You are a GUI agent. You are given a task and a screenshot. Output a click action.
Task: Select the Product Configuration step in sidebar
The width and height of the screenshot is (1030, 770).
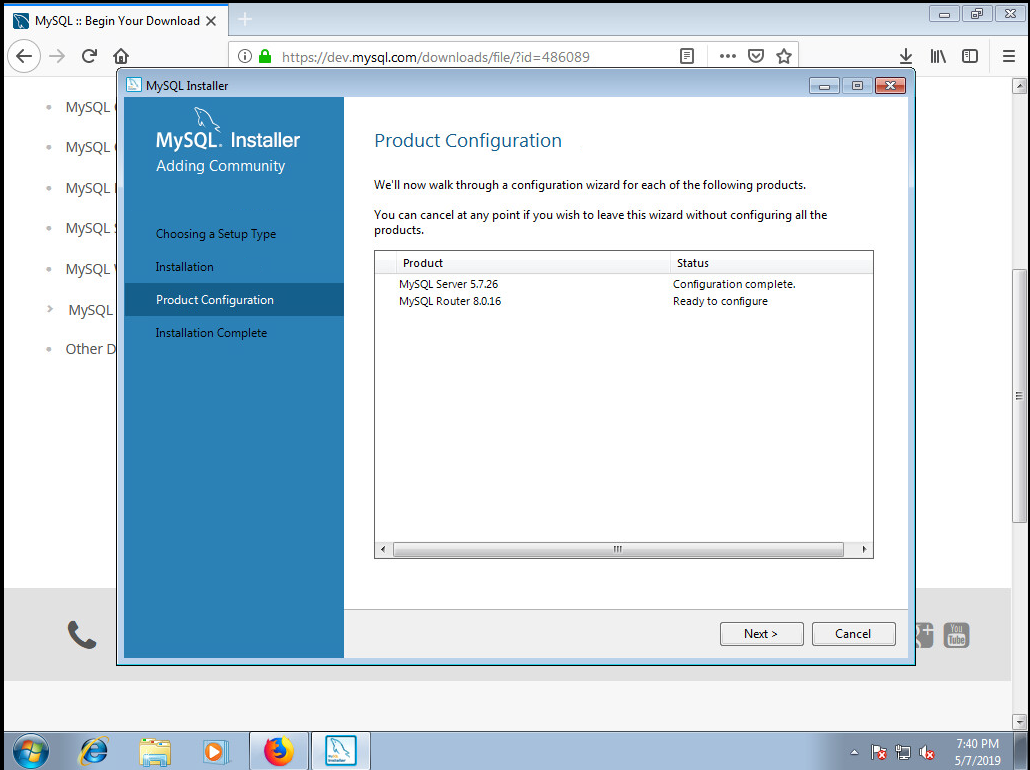(x=234, y=300)
